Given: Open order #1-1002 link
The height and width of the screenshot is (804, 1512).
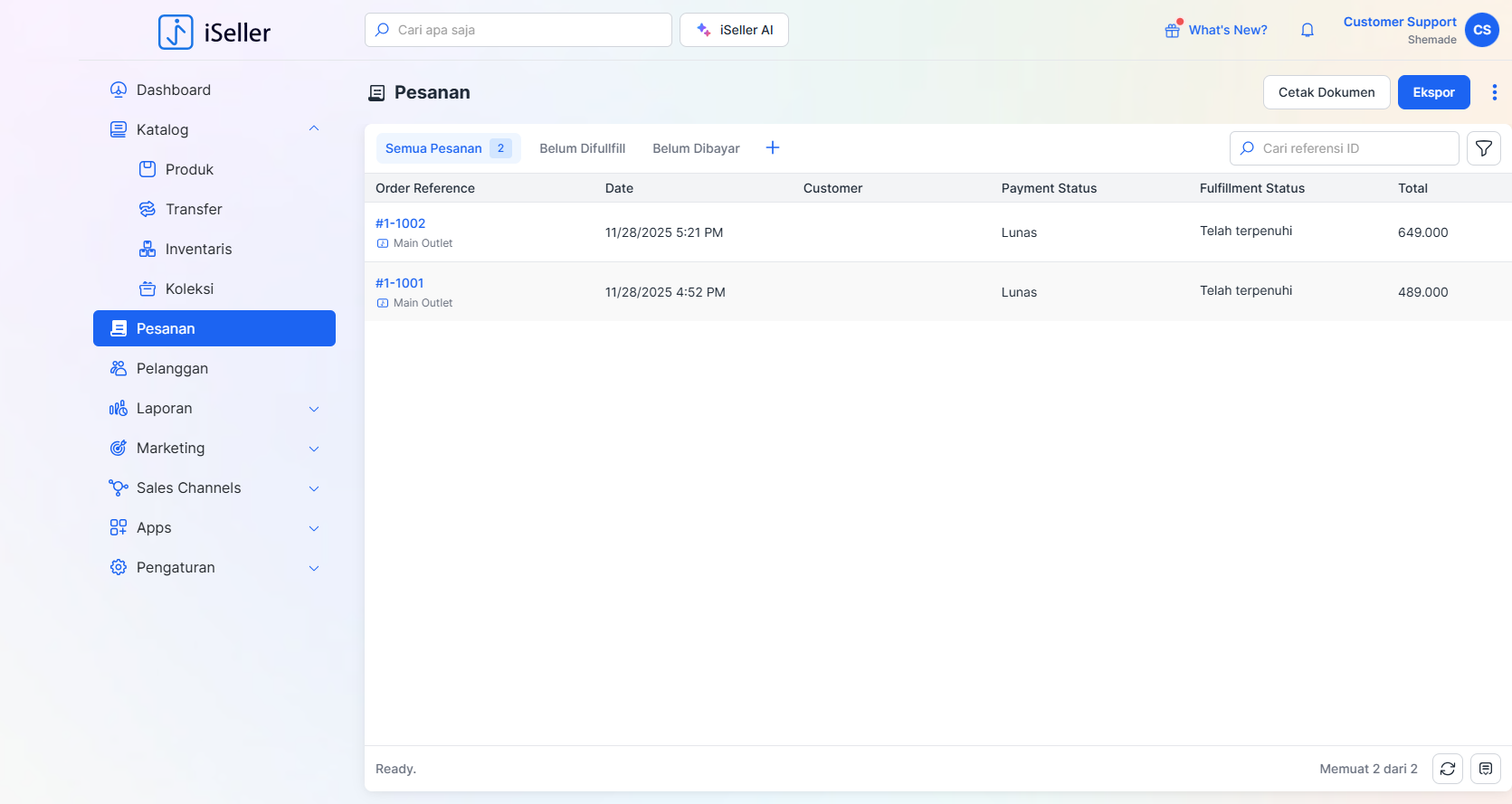Looking at the screenshot, I should coord(400,223).
